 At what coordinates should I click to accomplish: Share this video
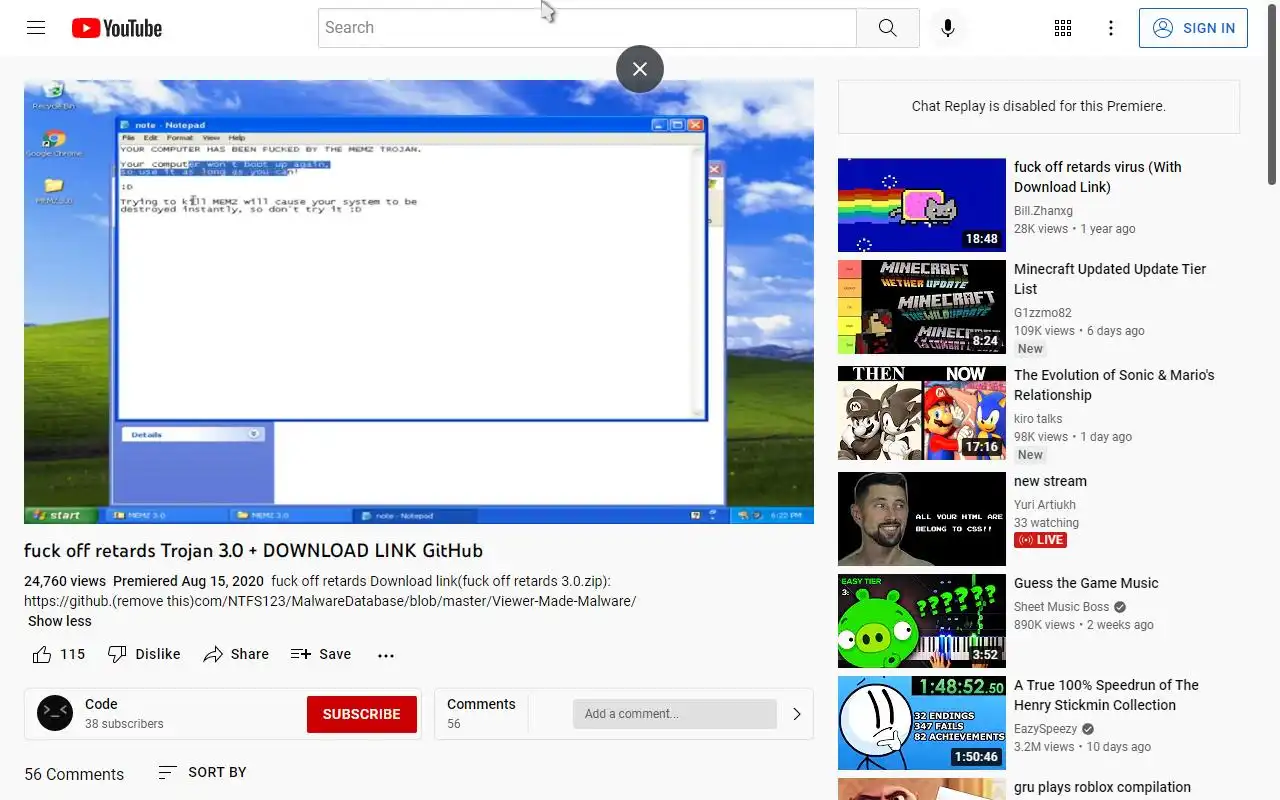click(x=236, y=654)
